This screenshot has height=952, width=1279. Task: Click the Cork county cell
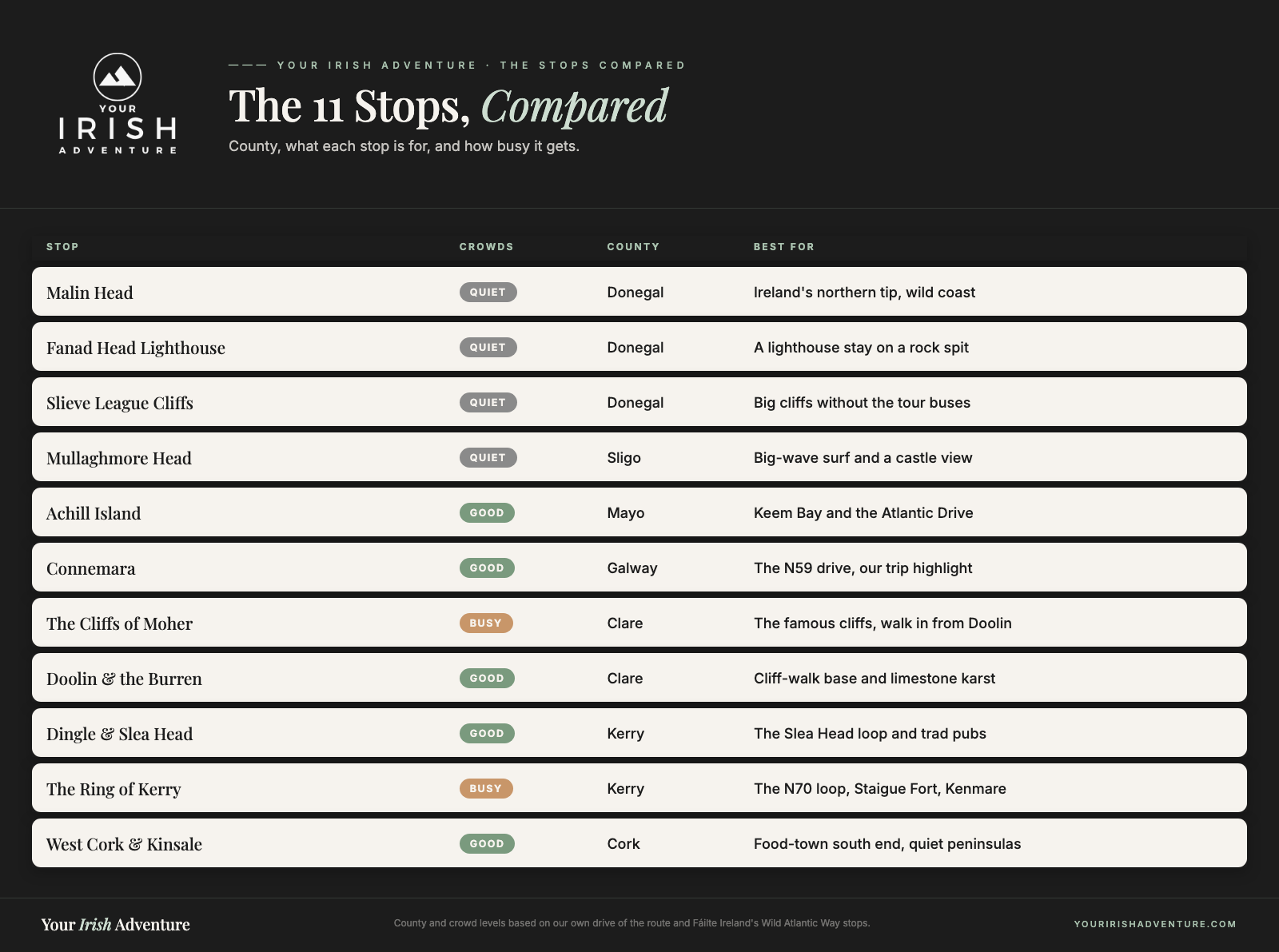624,844
